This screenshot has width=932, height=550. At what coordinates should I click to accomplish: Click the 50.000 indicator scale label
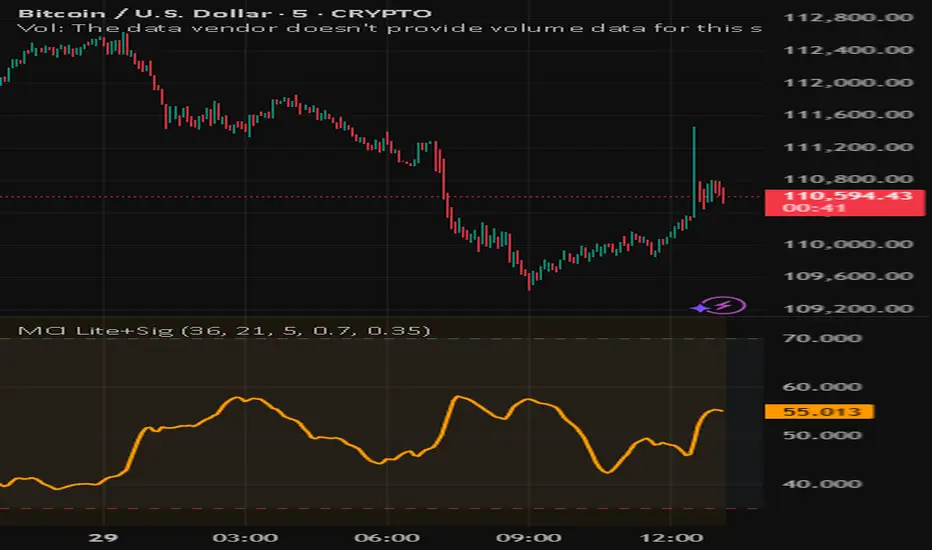click(x=822, y=435)
